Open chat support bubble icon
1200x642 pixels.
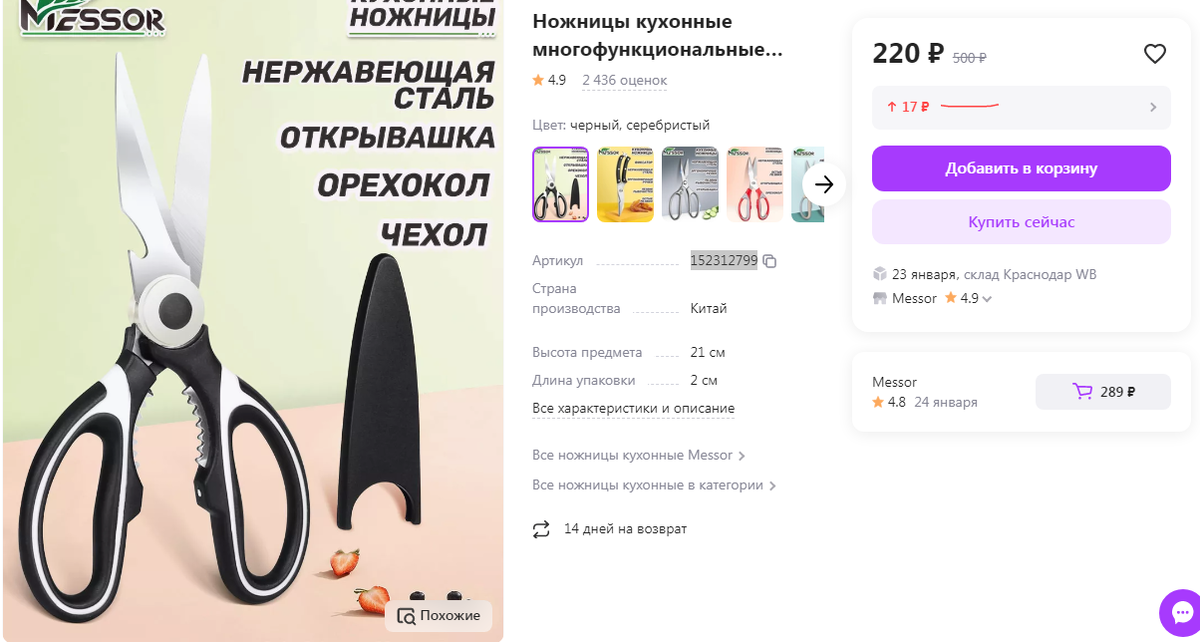coord(1182,613)
